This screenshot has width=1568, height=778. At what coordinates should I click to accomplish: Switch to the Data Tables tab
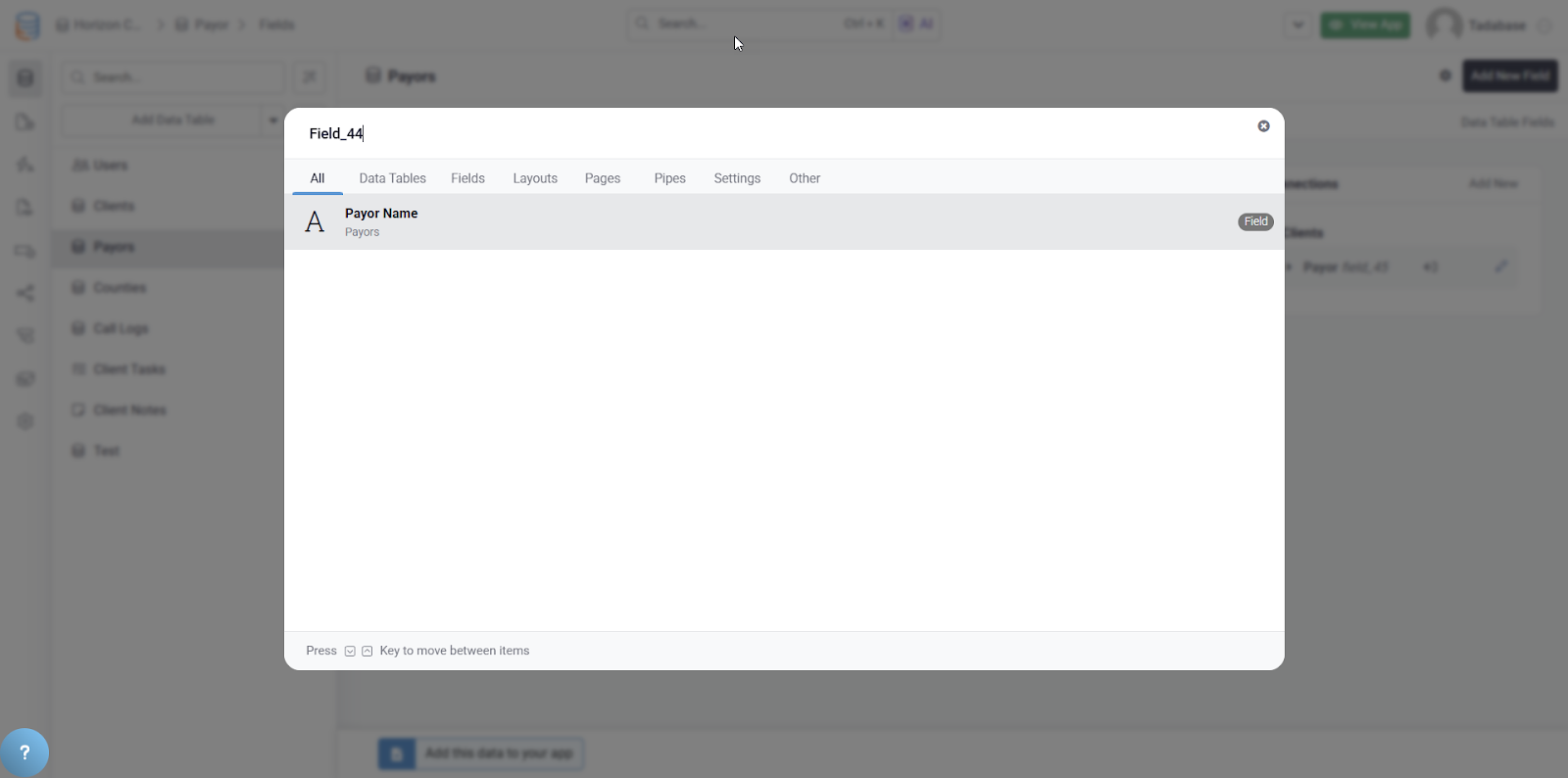[x=392, y=178]
